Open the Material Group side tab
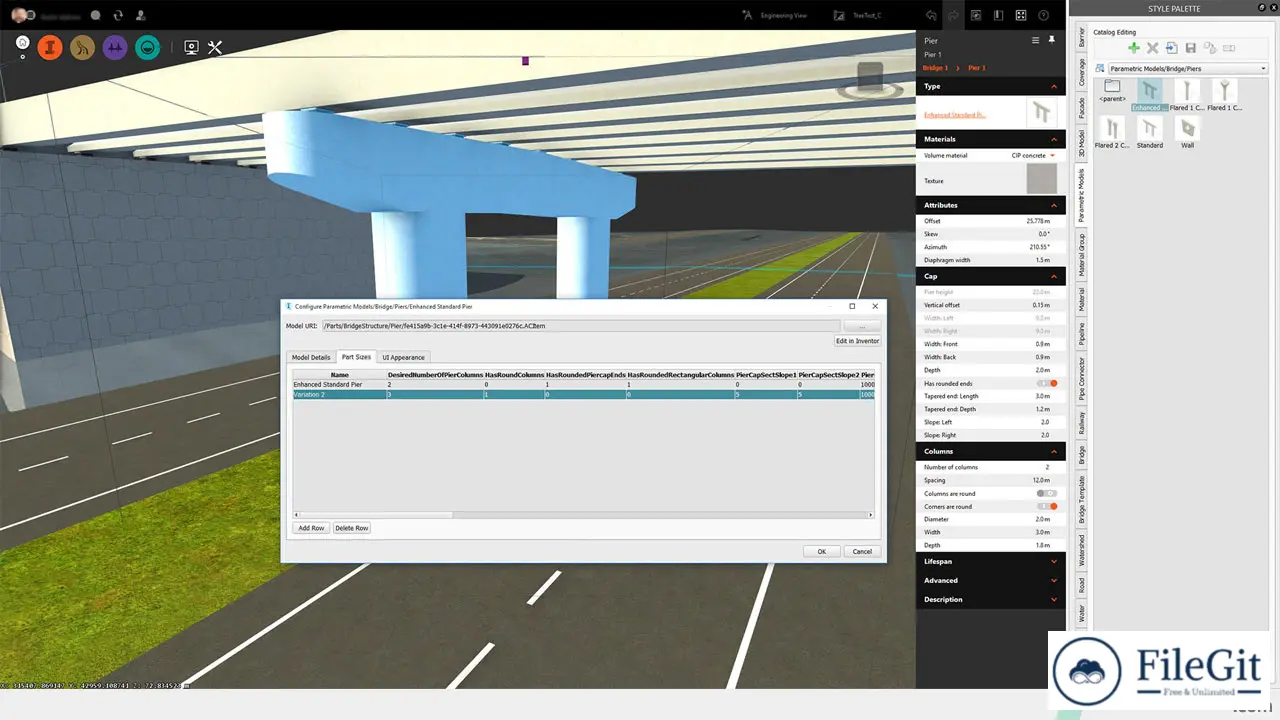Viewport: 1280px width, 720px height. (1081, 254)
